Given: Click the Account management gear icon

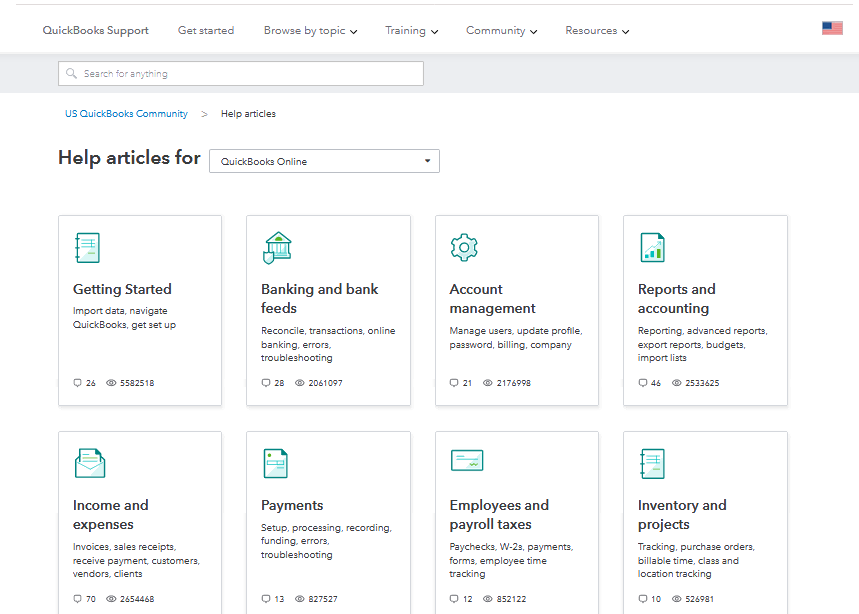Looking at the screenshot, I should [x=464, y=247].
